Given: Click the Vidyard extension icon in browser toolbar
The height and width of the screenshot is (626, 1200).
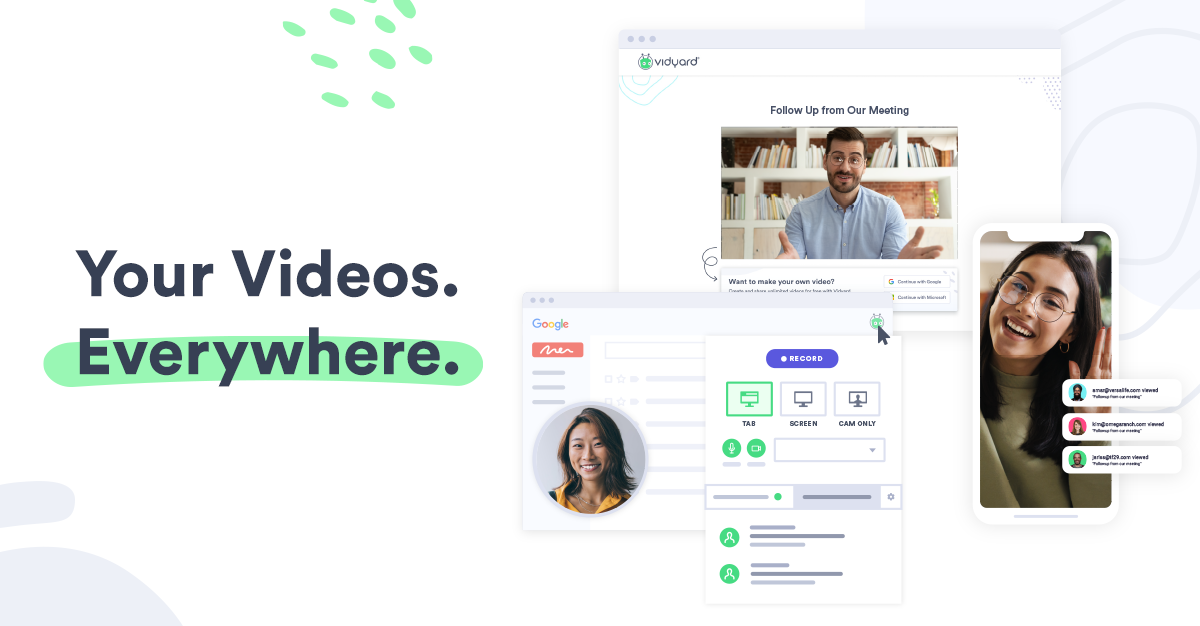Looking at the screenshot, I should (x=877, y=322).
